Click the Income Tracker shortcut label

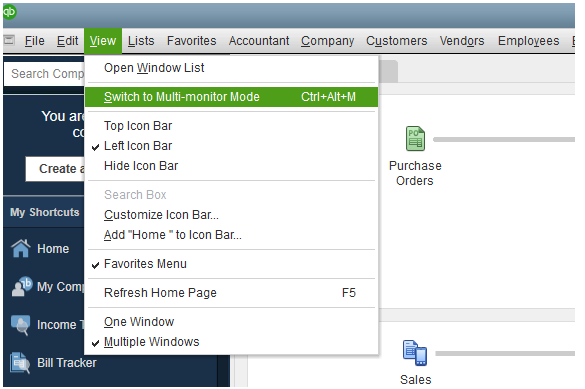(x=60, y=325)
